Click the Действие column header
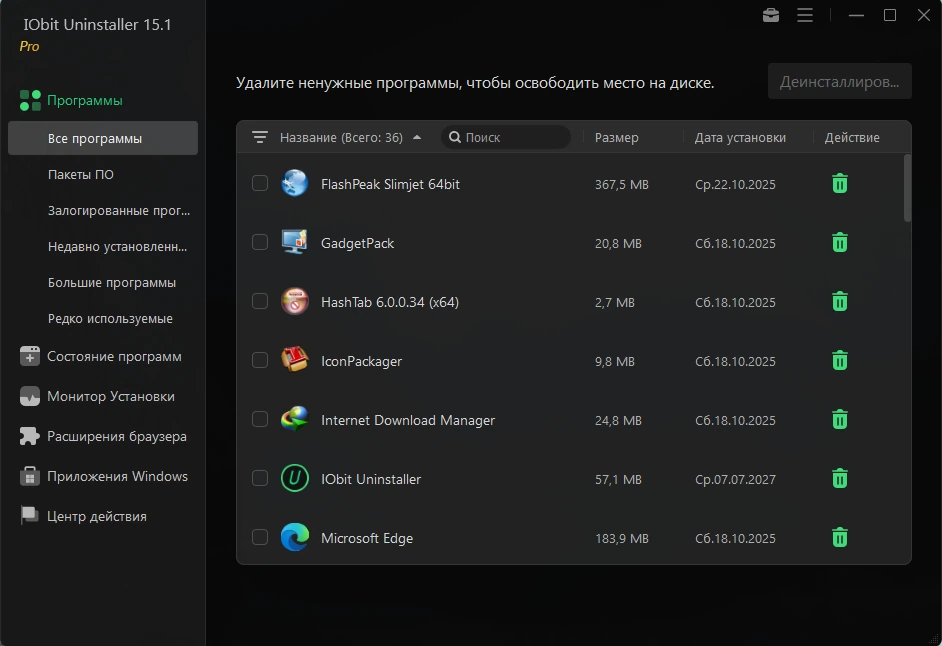942x646 pixels. [x=852, y=138]
